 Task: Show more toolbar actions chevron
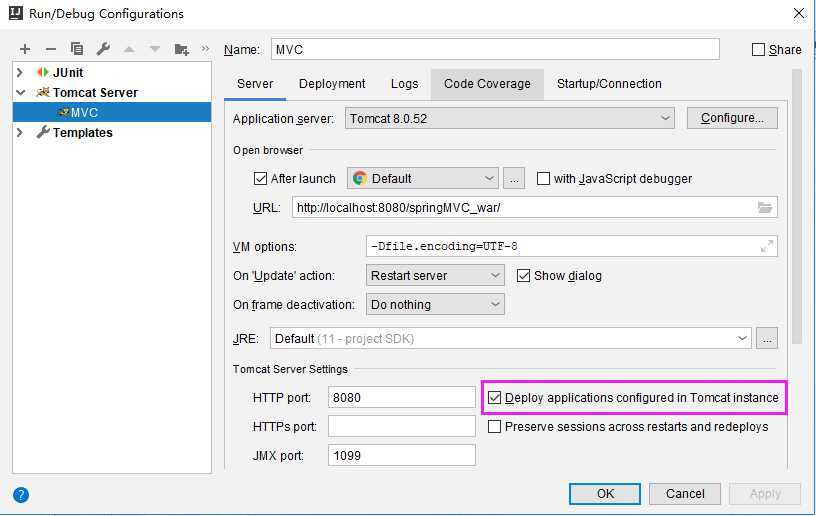205,49
